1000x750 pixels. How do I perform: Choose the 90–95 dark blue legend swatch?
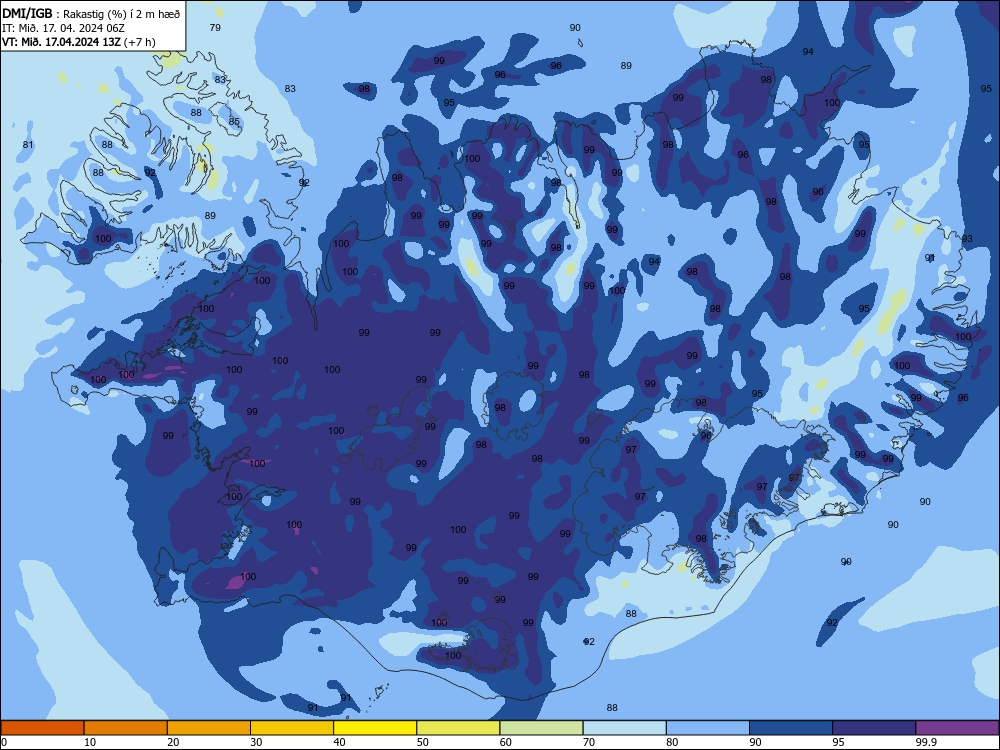791,728
